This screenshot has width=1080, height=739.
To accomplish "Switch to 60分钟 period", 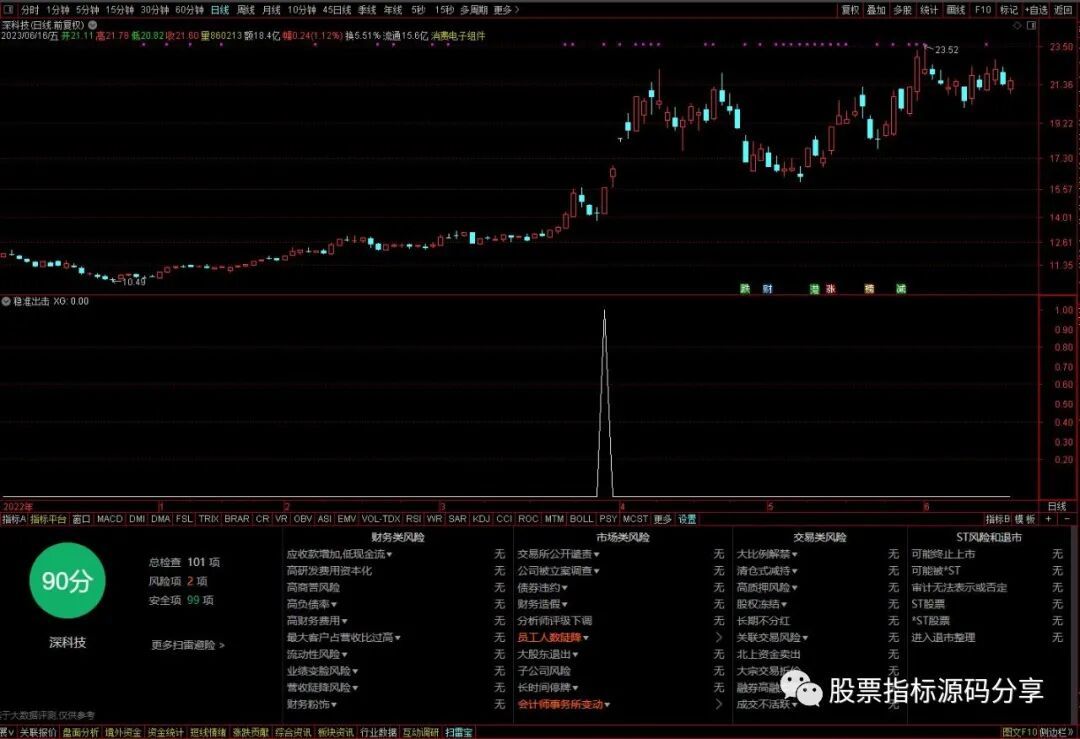I will [189, 10].
